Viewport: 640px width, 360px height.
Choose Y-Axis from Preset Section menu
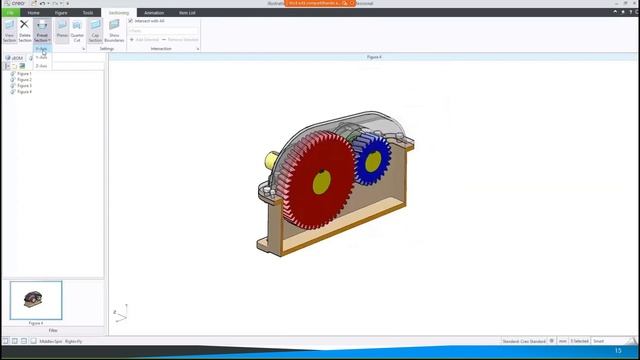(x=42, y=58)
